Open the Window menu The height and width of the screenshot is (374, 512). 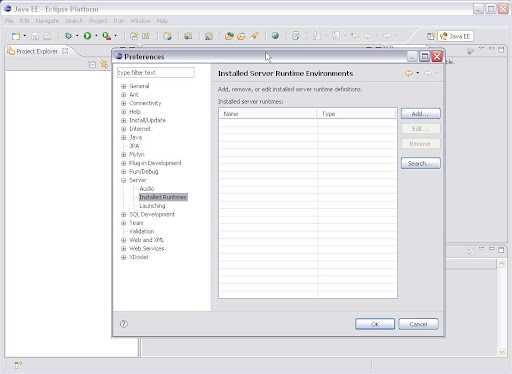141,21
